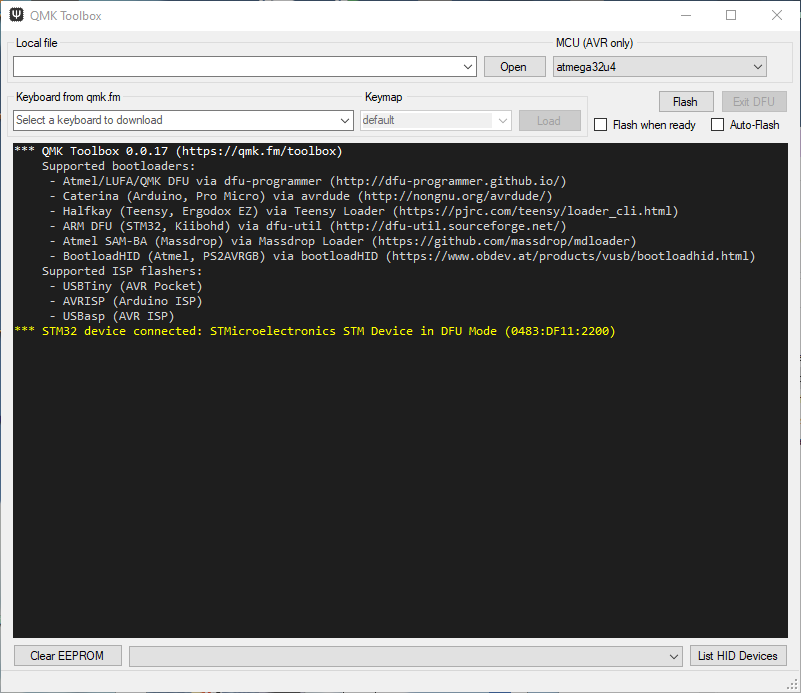Click inside the Local file text field

click(238, 67)
